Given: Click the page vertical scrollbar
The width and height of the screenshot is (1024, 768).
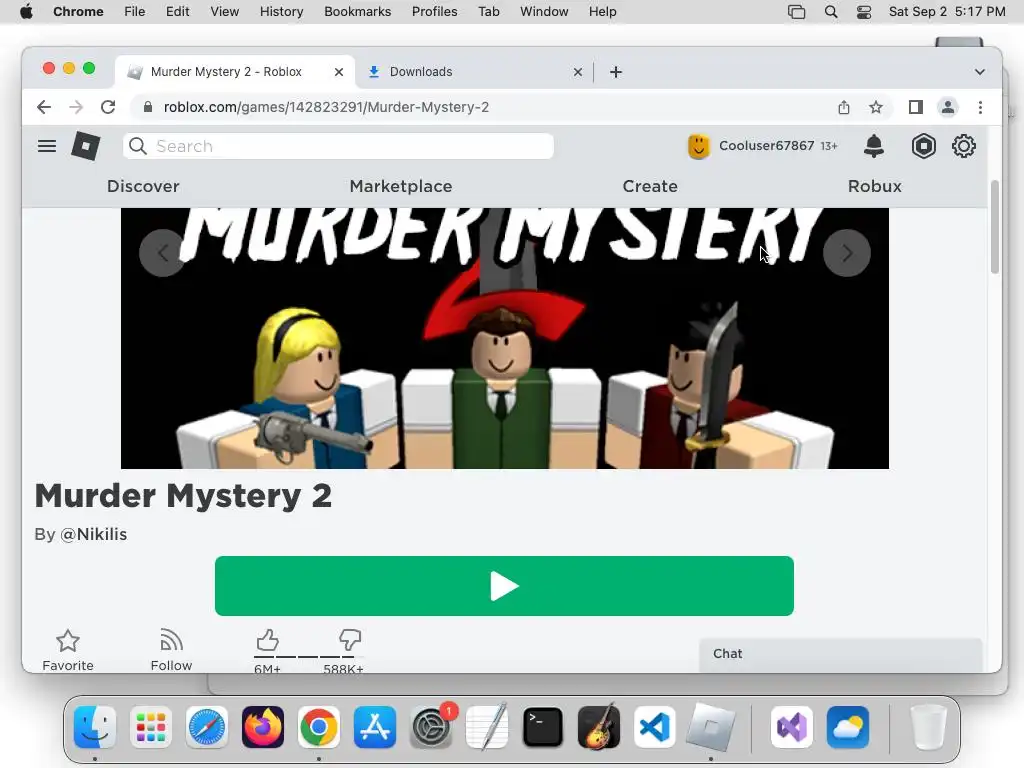Looking at the screenshot, I should click(x=995, y=227).
